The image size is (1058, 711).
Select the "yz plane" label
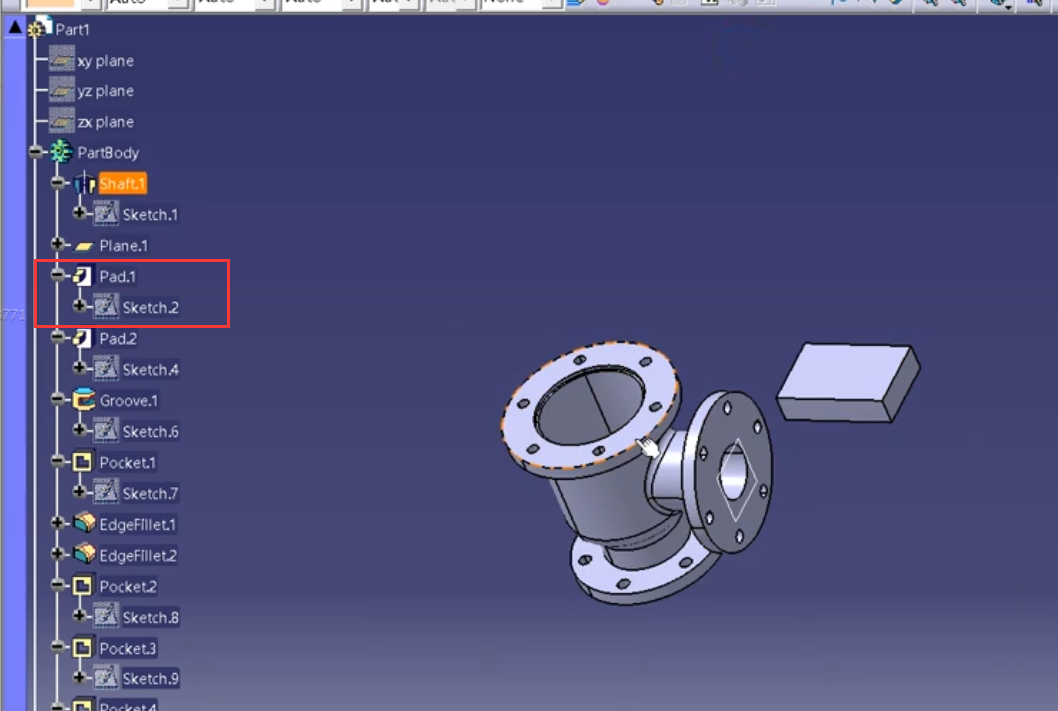(x=105, y=91)
